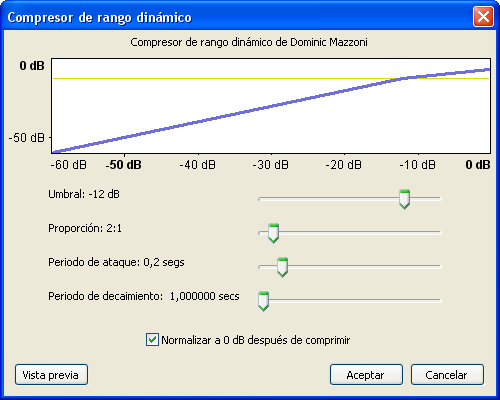Click the '-10 dB' horizontal axis label
500x400 pixels.
pos(417,165)
